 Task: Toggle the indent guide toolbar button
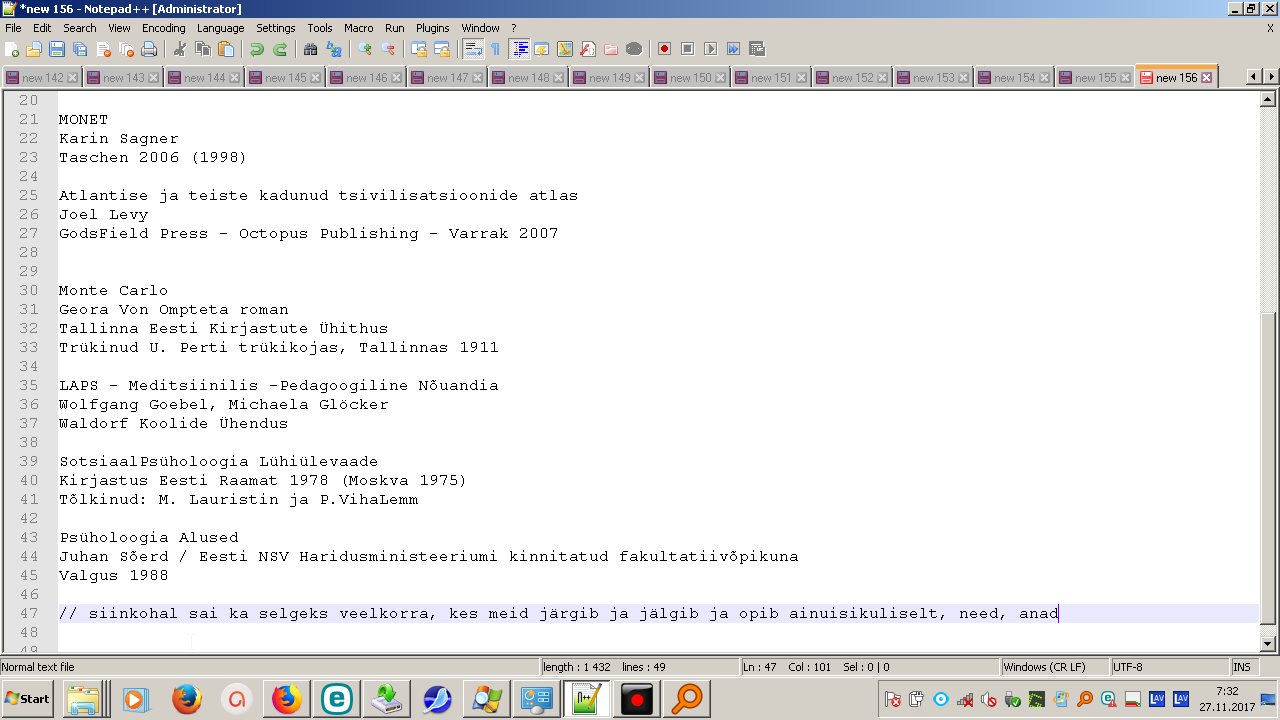[x=519, y=49]
